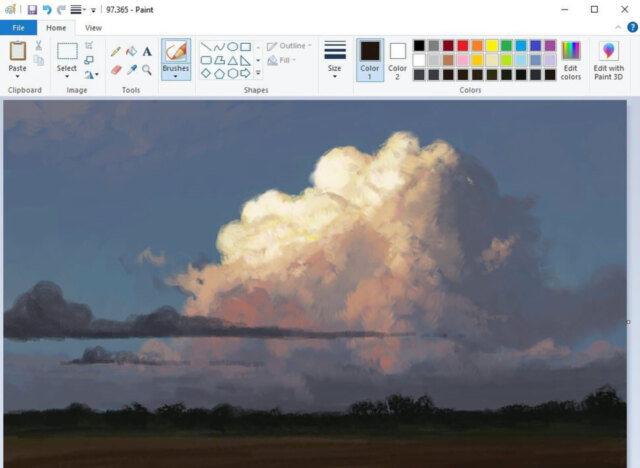Viewport: 640px width, 468px height.
Task: Choose the Right triangle shape
Action: pyautogui.click(x=245, y=60)
